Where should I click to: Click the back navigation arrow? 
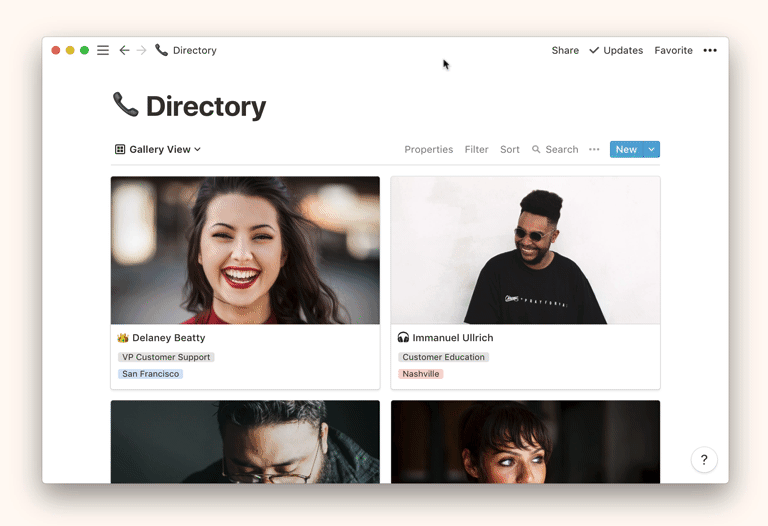click(124, 50)
